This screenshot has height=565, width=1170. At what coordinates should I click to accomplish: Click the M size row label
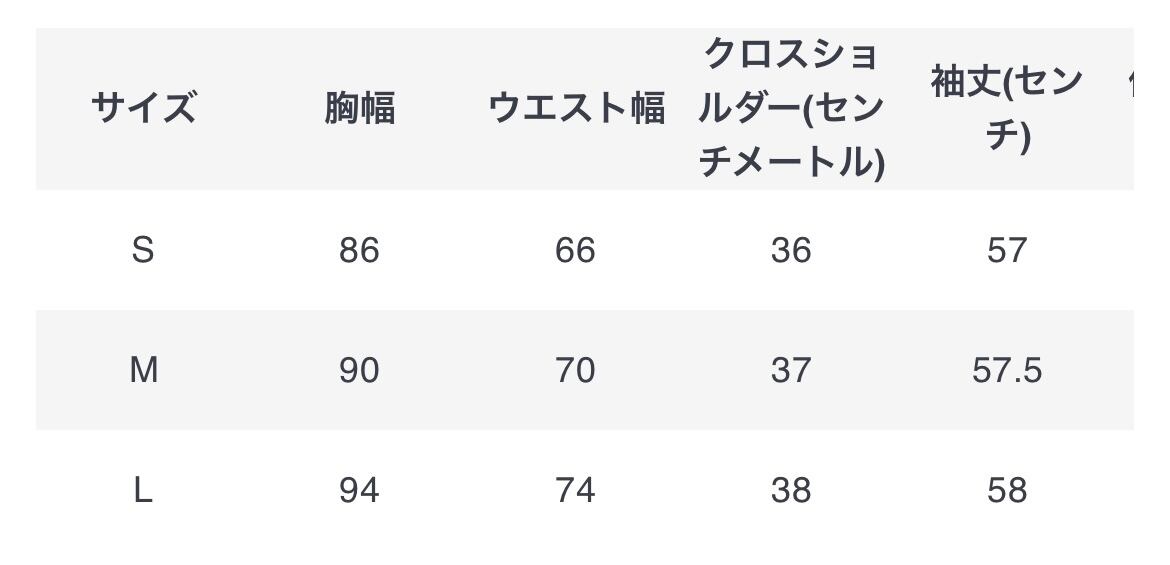(x=143, y=370)
